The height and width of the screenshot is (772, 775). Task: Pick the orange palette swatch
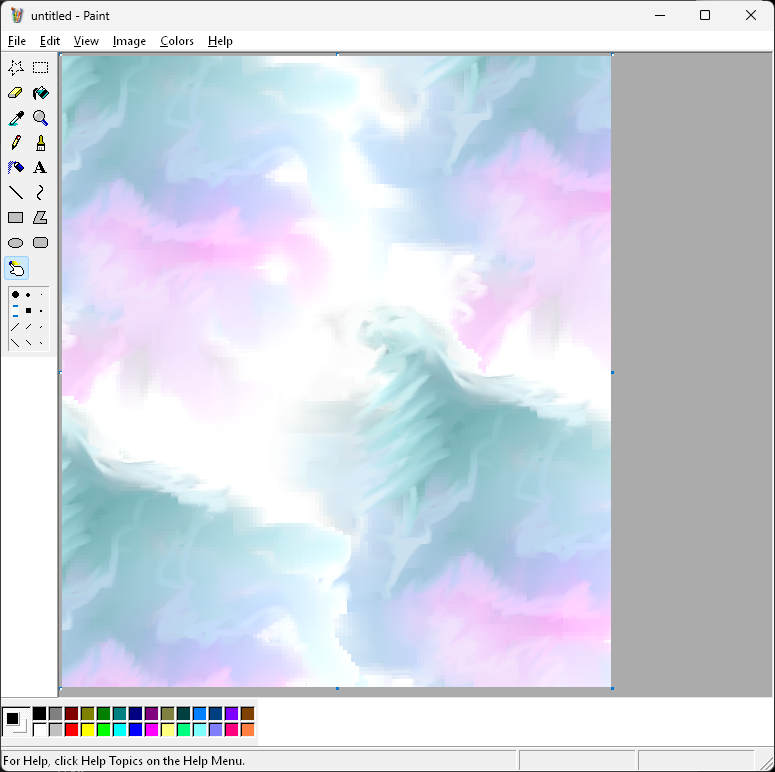tap(248, 729)
